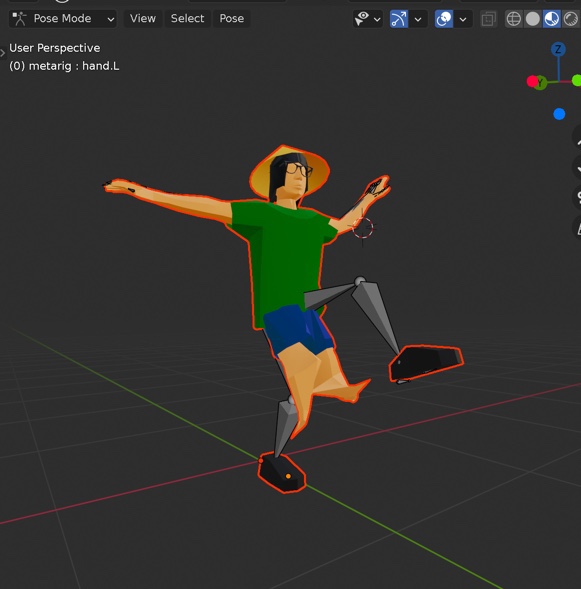Open the Pose menu in the header
This screenshot has width=581, height=589.
point(232,18)
